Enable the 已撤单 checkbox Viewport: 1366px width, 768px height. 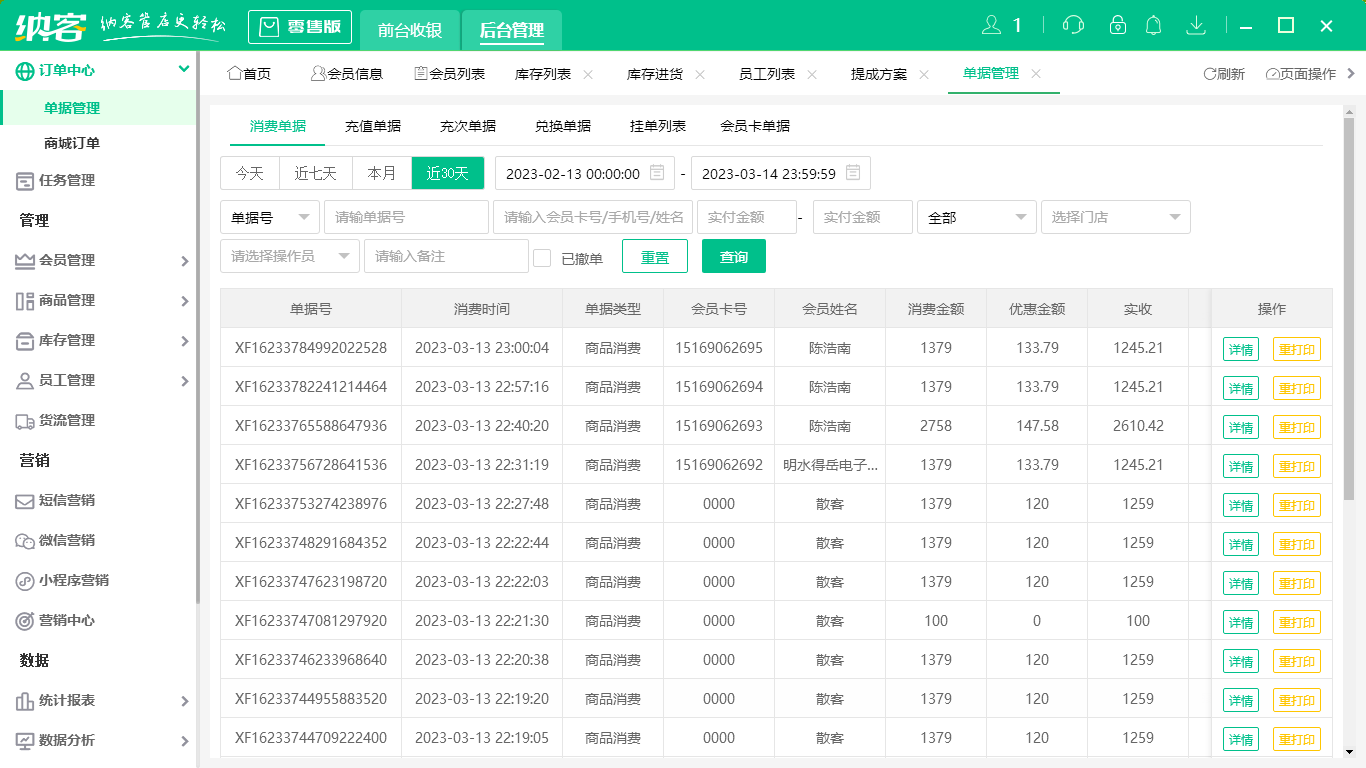tap(542, 256)
